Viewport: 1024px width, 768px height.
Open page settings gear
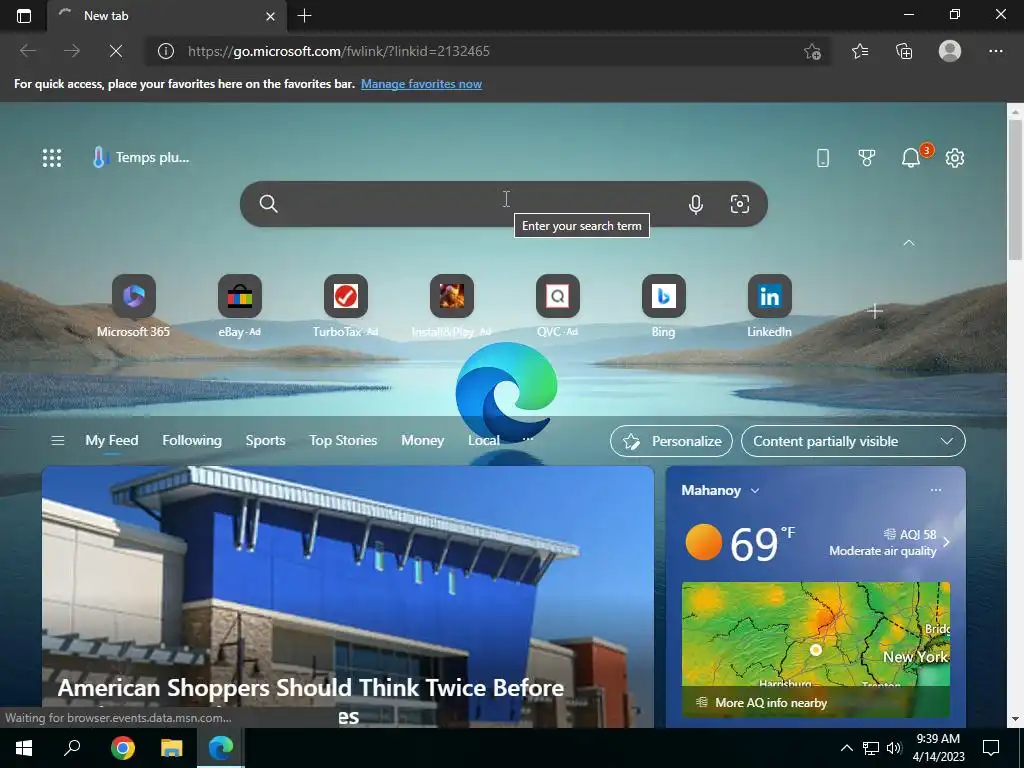click(955, 157)
